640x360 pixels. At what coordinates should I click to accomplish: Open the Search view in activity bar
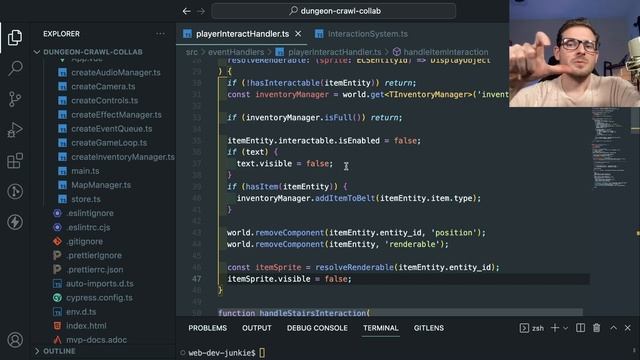point(15,68)
